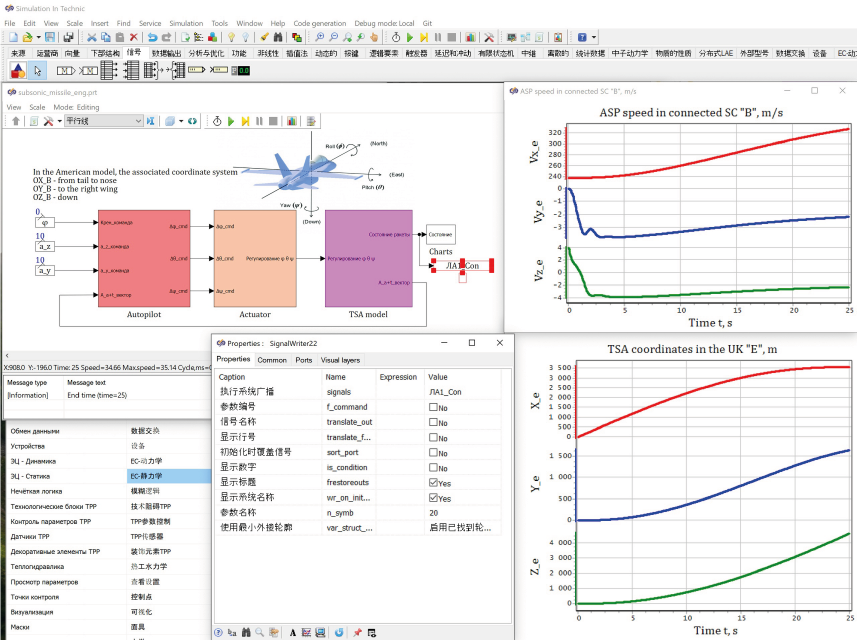Click the binoculars icon in the Properties bottom toolbar
The width and height of the screenshot is (857, 640).
click(x=246, y=632)
